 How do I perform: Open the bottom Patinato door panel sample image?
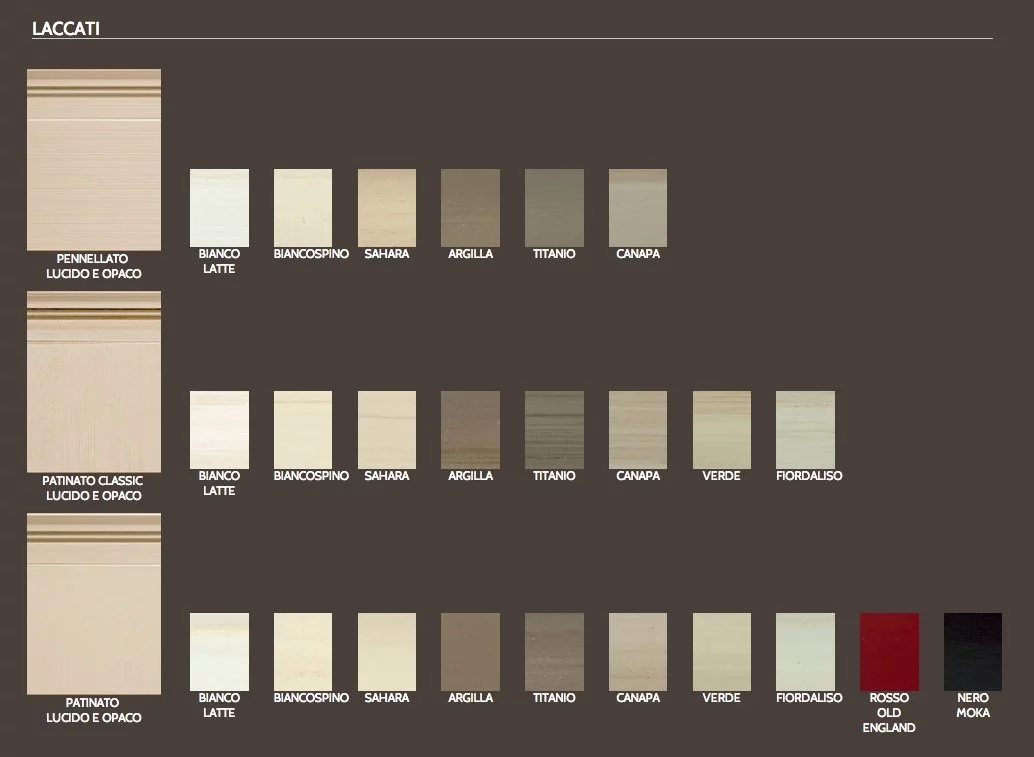pos(94,604)
